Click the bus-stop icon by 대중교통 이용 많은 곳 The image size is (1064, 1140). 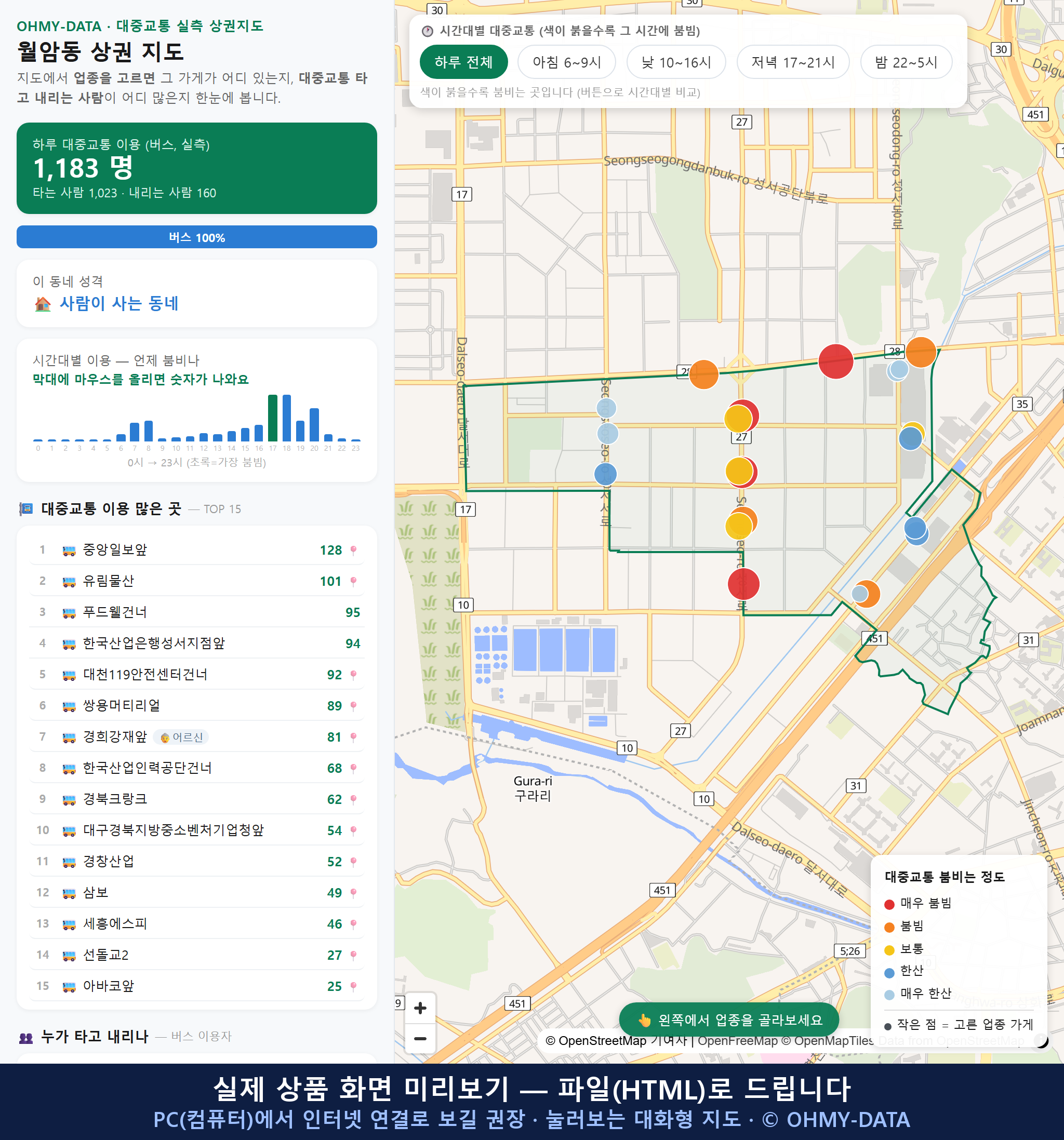pos(26,508)
